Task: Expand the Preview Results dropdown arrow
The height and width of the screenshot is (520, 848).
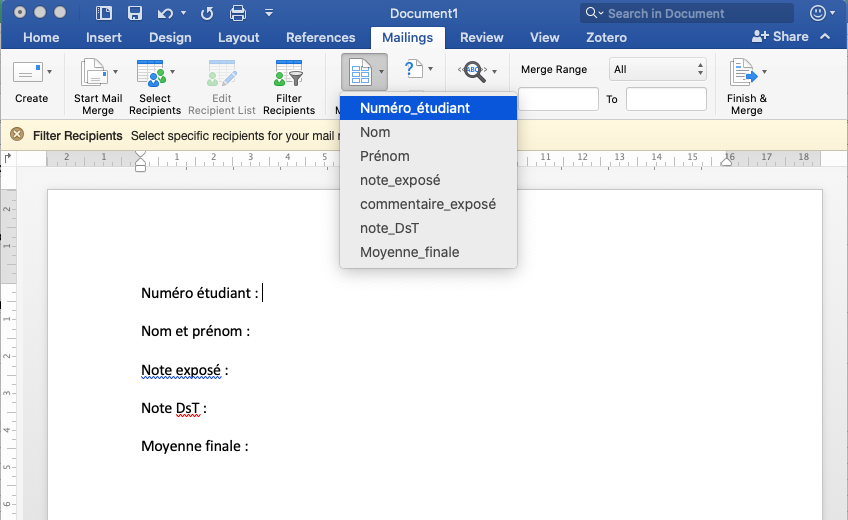Action: click(494, 71)
